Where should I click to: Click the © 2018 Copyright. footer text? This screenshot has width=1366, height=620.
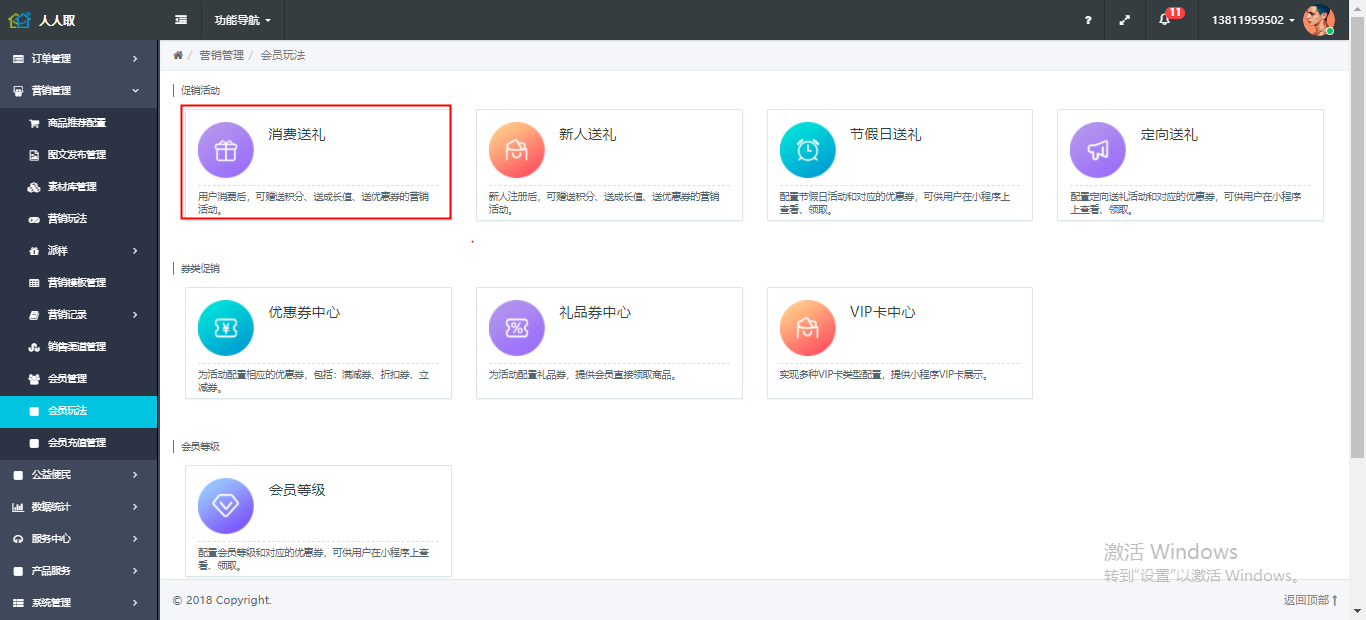click(222, 600)
